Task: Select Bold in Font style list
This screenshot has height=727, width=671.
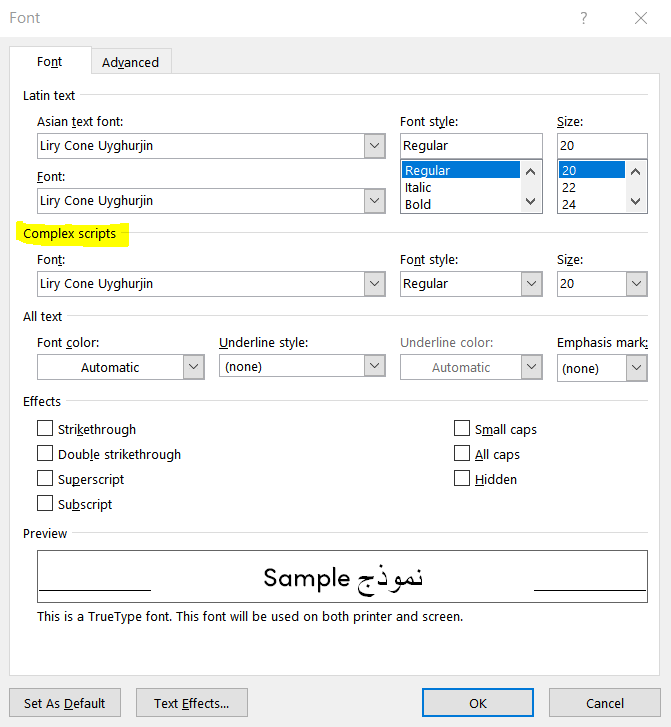Action: click(x=418, y=204)
